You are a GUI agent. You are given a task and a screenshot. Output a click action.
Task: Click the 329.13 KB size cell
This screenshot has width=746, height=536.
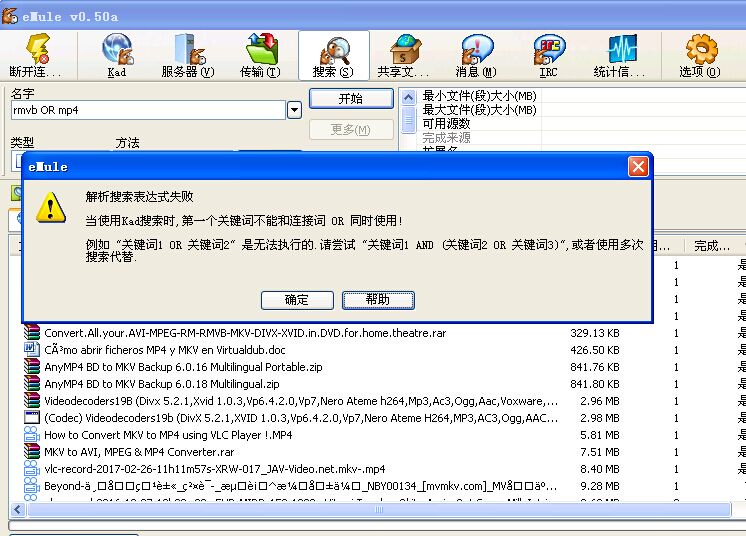coord(595,333)
